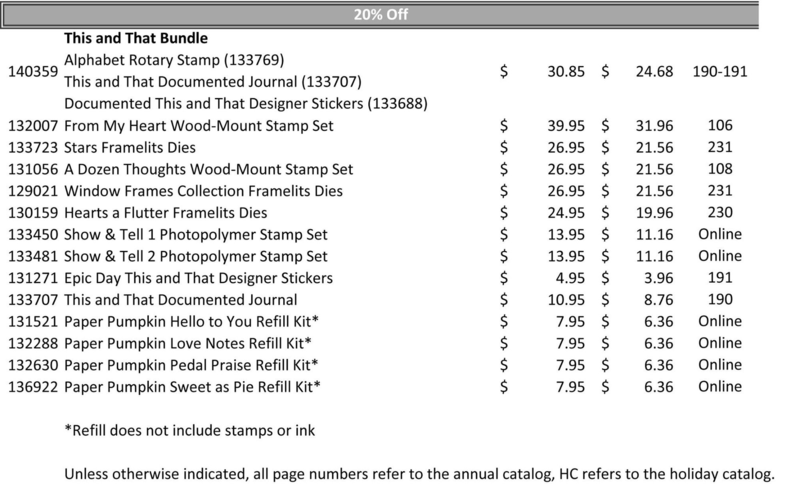
Task: Click From My Heart Wood-Mount Stamp Set
Action: [x=198, y=126]
